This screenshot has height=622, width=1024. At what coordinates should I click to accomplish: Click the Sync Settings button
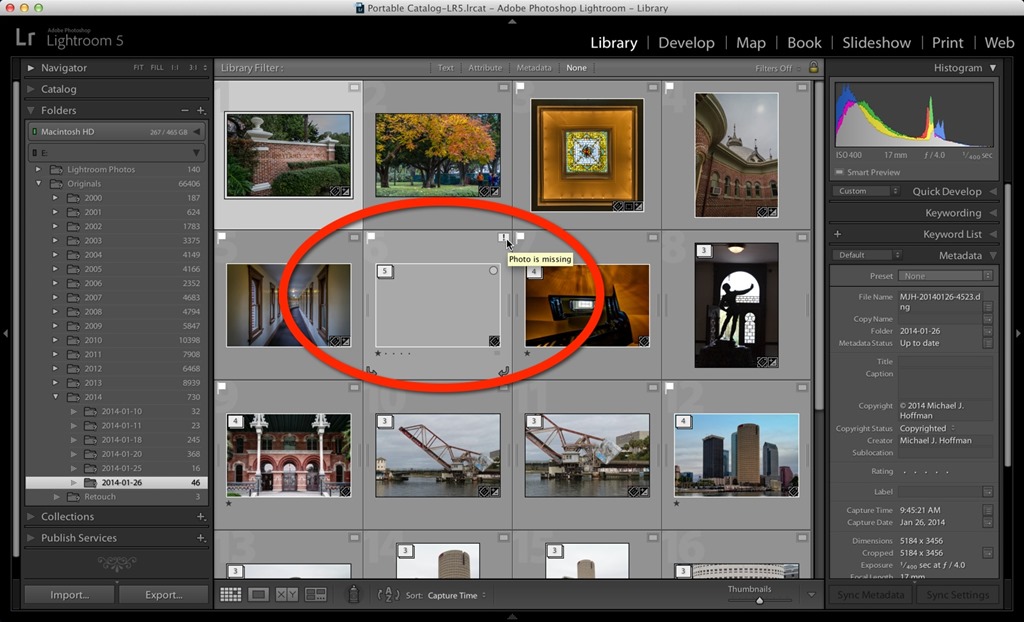click(x=957, y=595)
